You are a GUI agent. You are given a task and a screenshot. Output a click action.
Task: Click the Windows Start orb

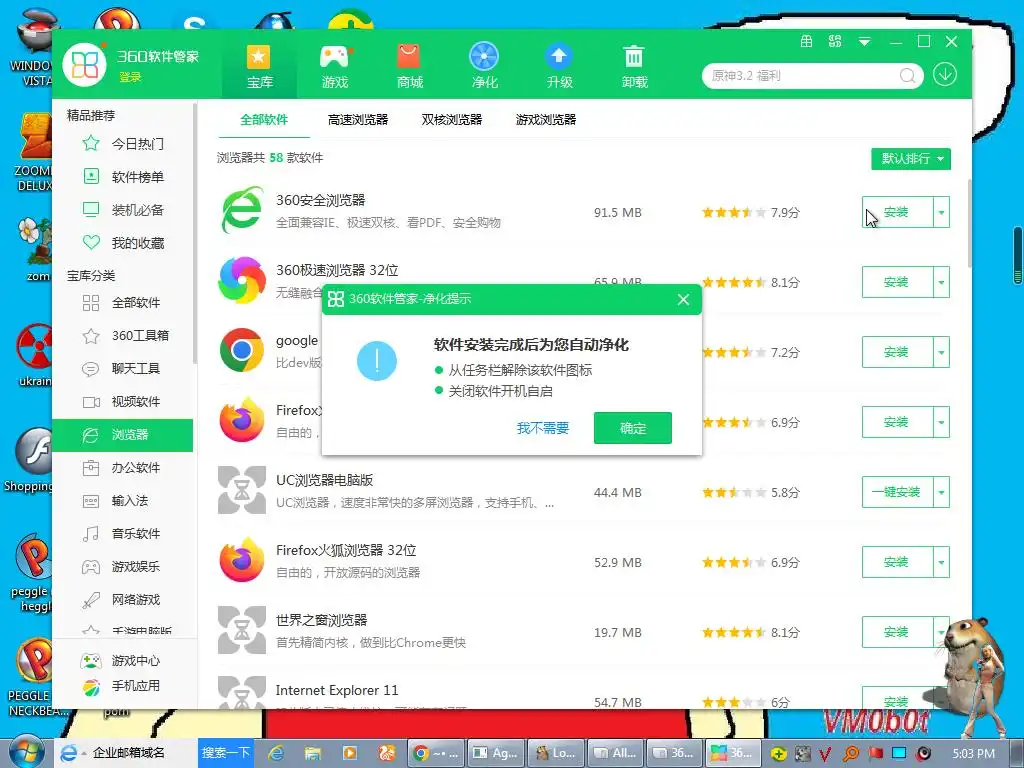(25, 752)
